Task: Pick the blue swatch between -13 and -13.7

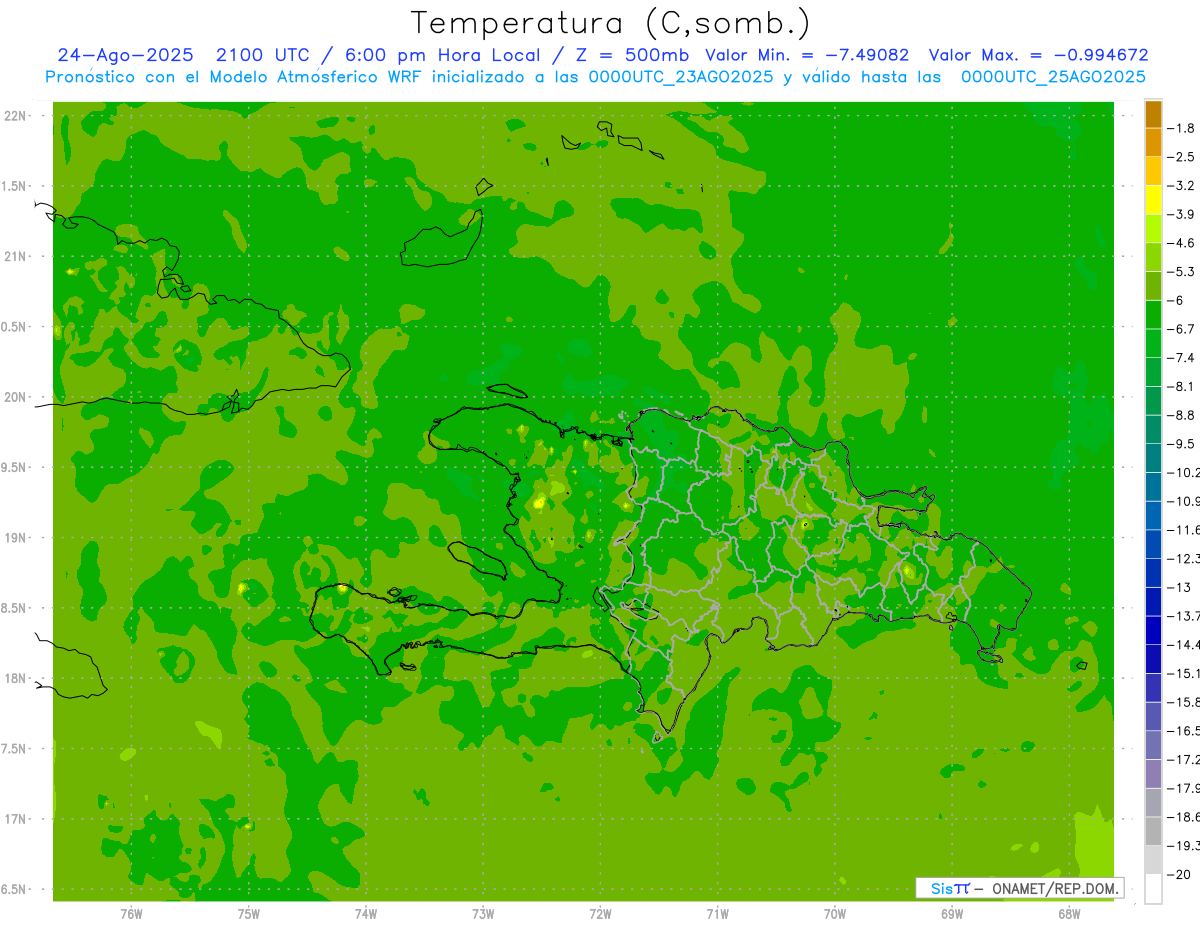Action: [x=1153, y=602]
